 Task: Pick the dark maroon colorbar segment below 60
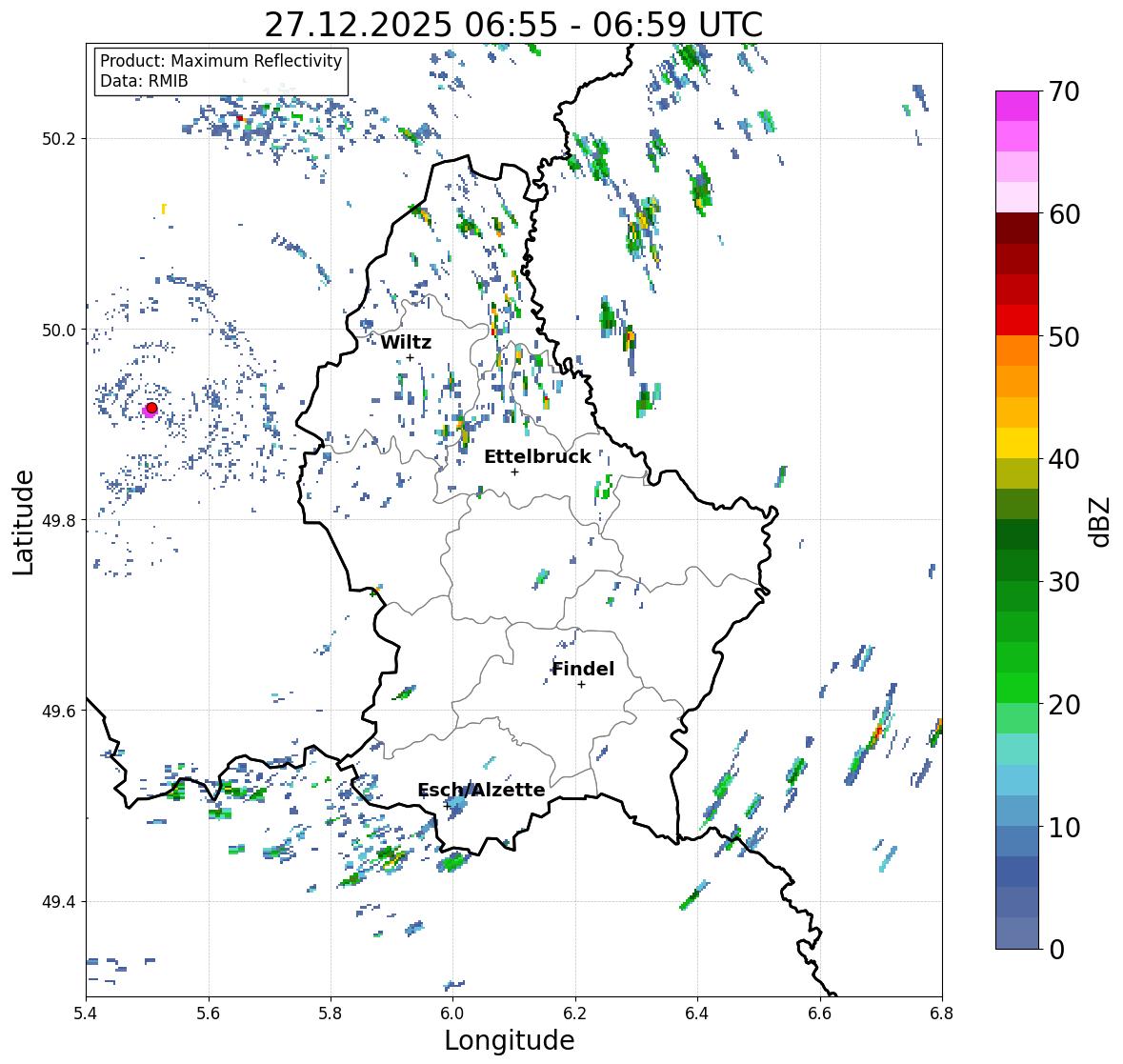(x=1017, y=229)
